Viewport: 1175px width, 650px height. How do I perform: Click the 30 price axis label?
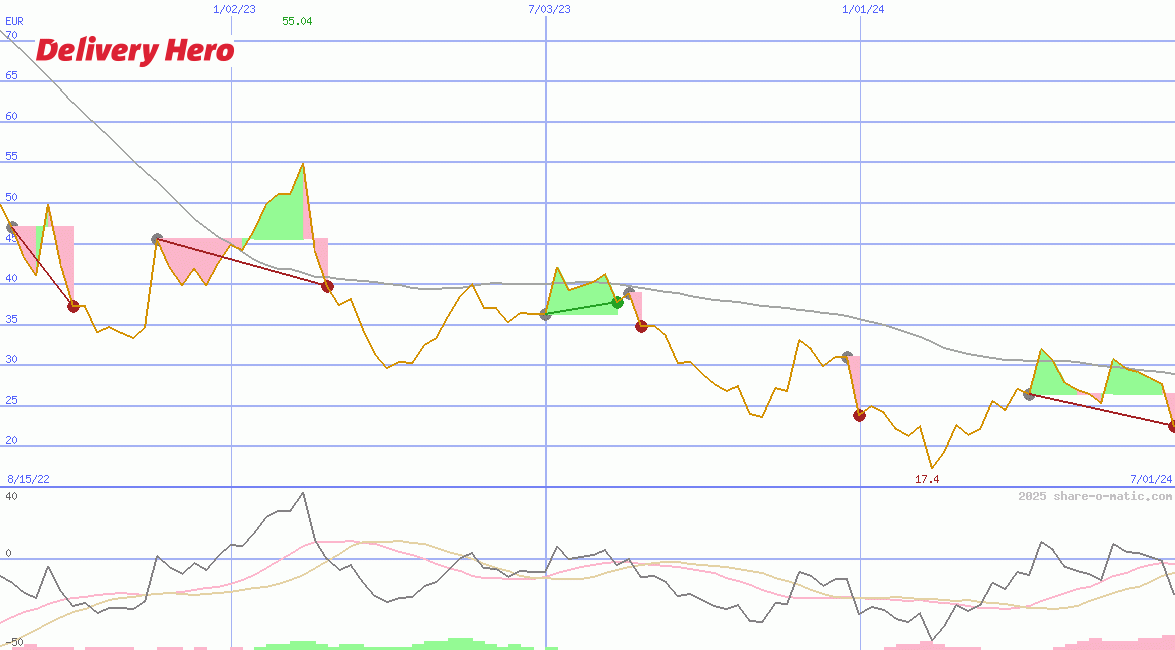(11, 360)
